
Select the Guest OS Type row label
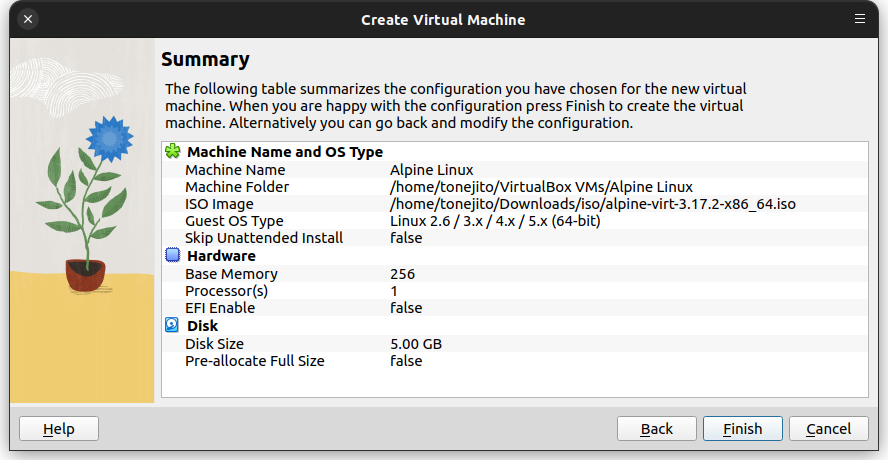[234, 221]
